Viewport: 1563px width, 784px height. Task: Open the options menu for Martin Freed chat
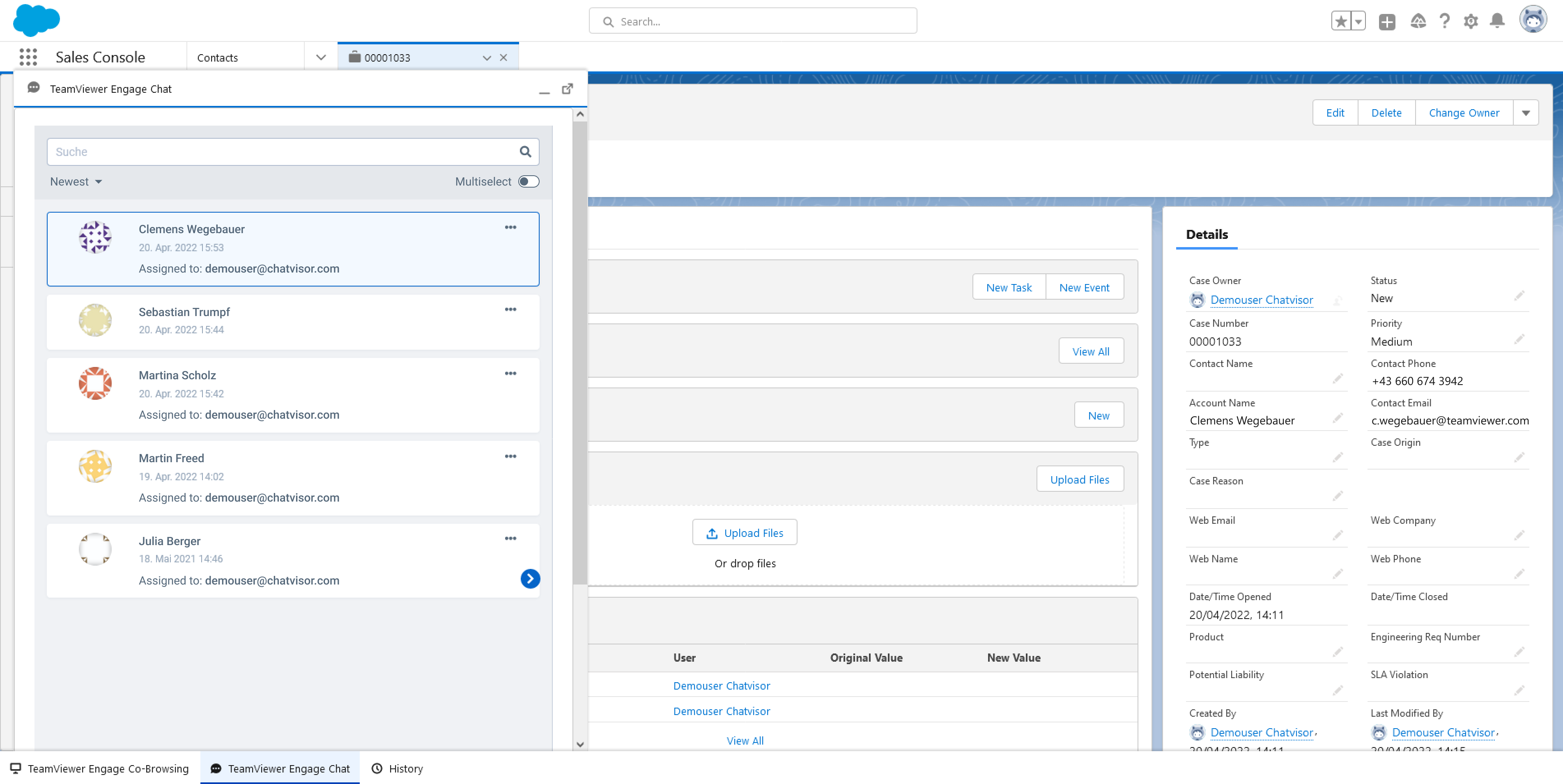[x=510, y=456]
